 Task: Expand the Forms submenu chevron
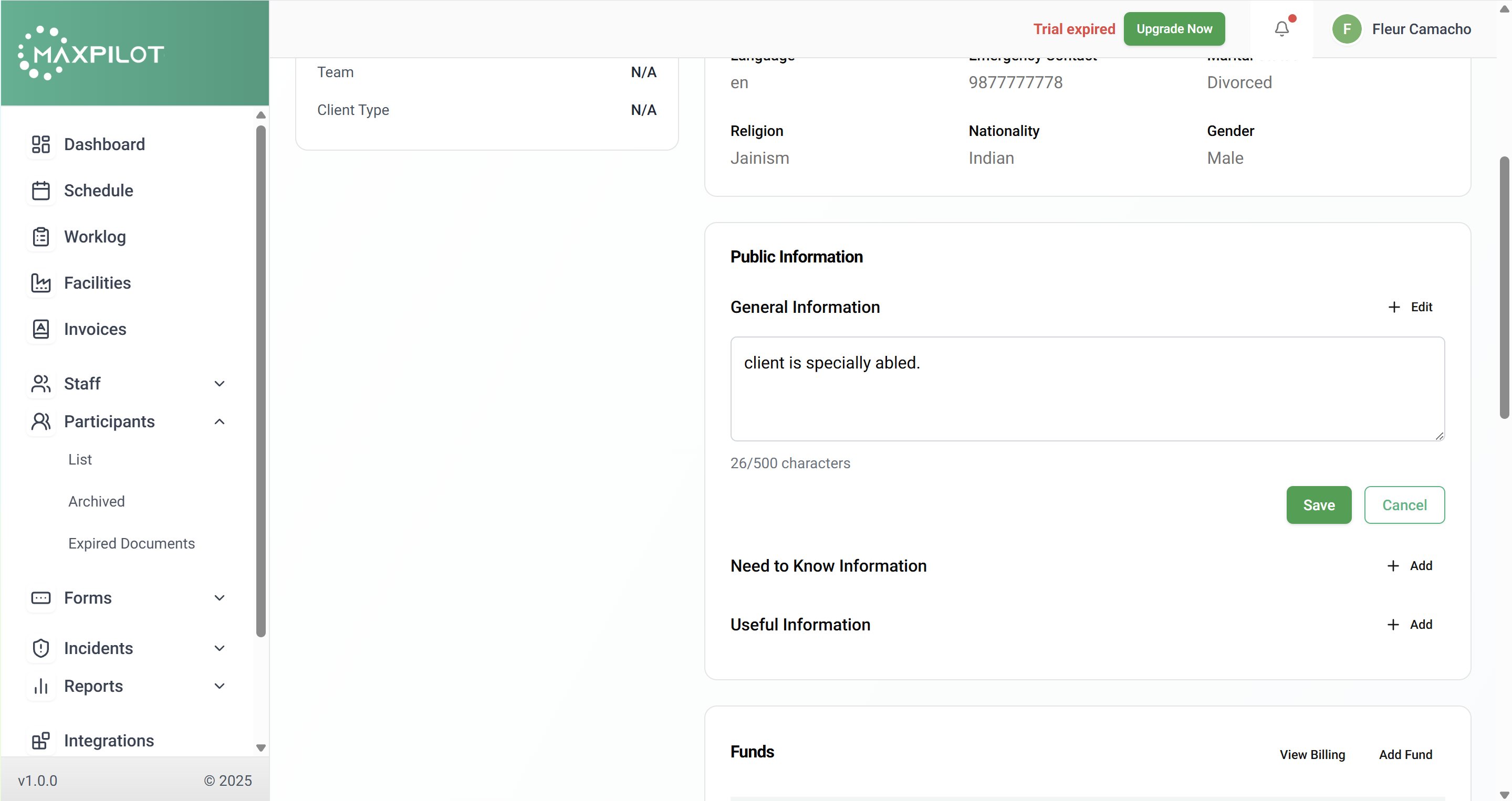coord(220,598)
